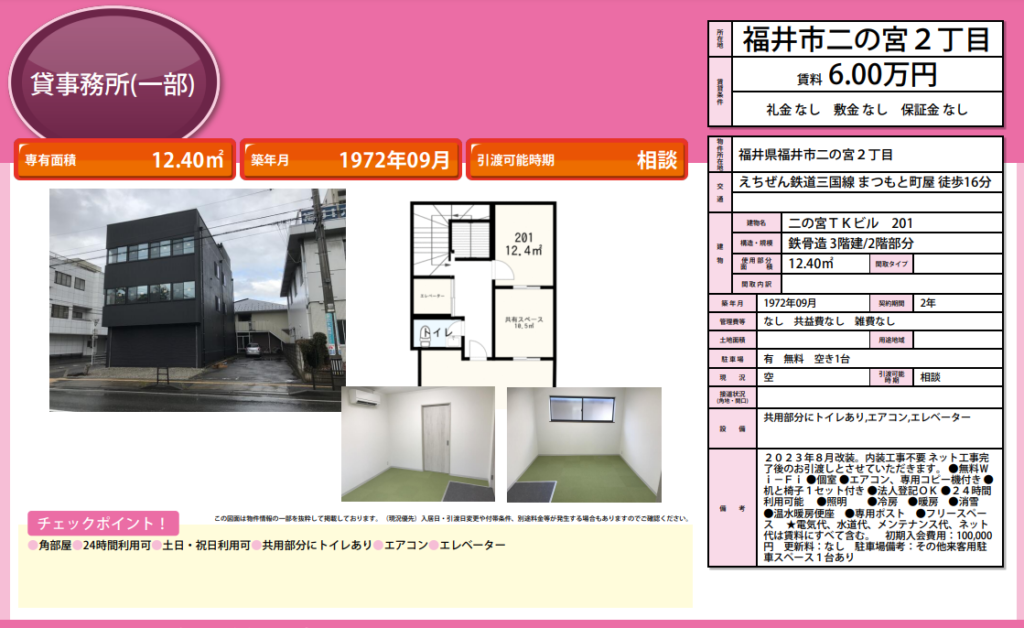Click room 201 12.4㎡ in the floor plan

(x=524, y=244)
